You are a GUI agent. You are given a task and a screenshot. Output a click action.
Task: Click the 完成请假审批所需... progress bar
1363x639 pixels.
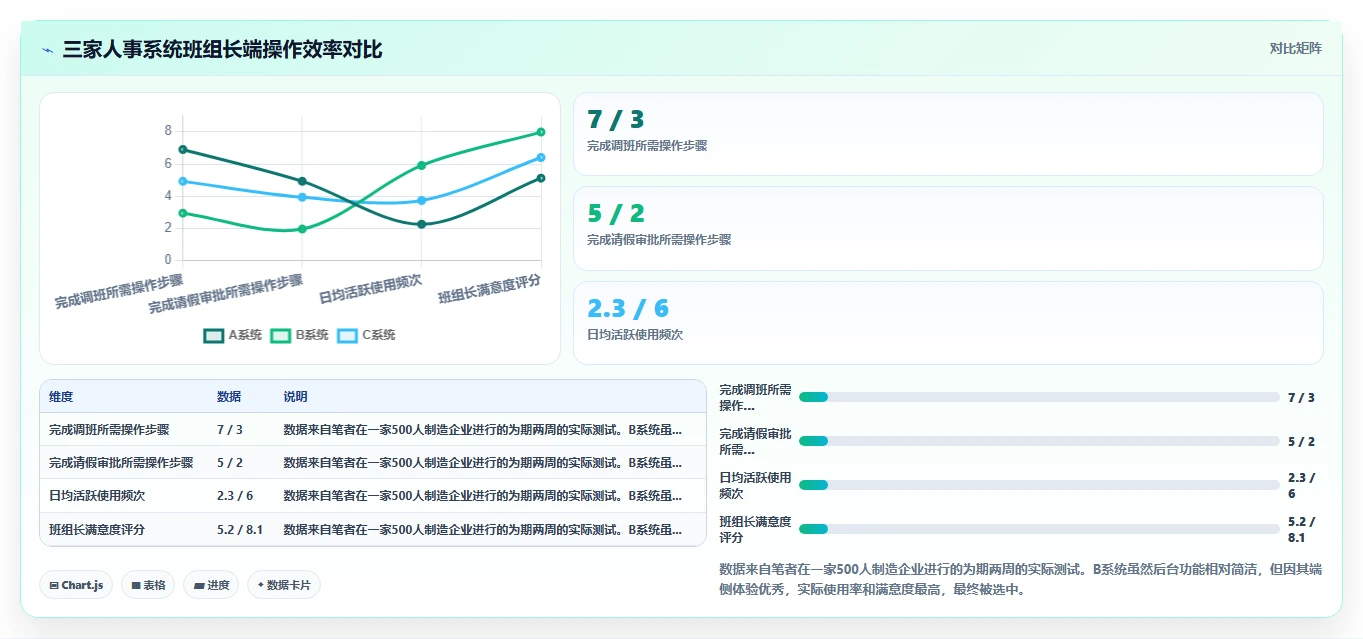1039,441
